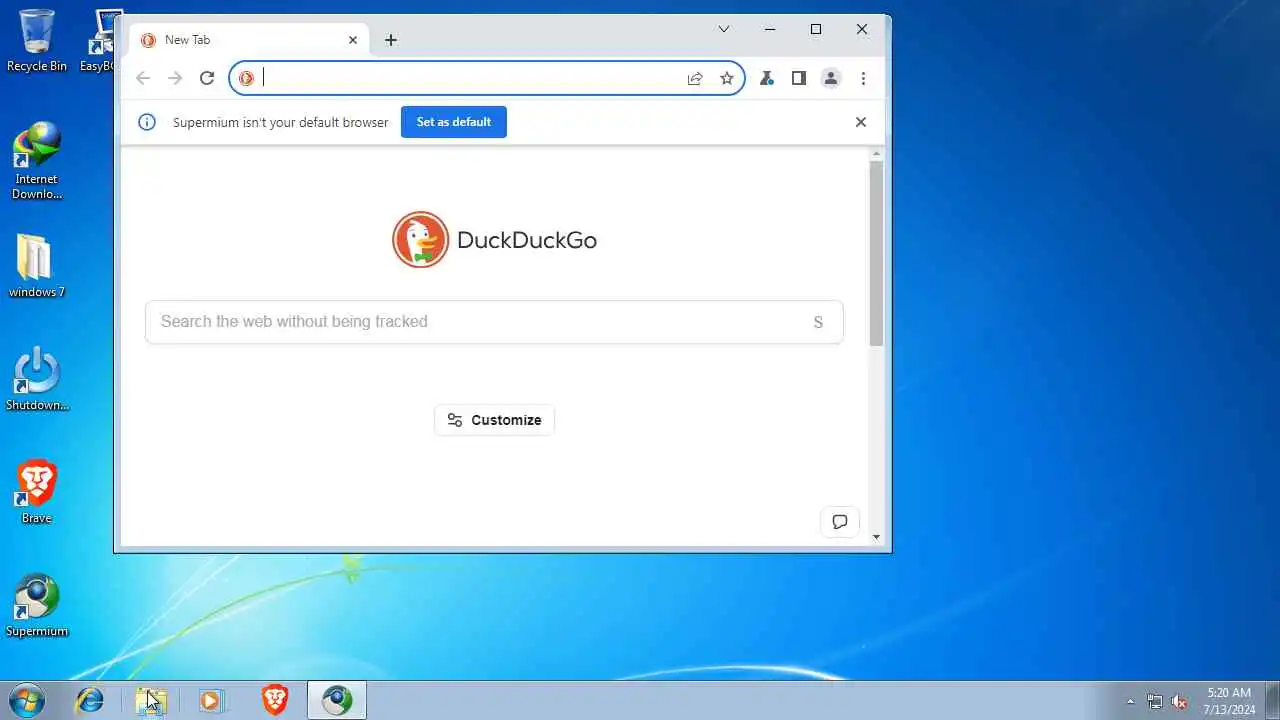Open File Explorer from the taskbar
This screenshot has width=1280, height=720.
151,700
